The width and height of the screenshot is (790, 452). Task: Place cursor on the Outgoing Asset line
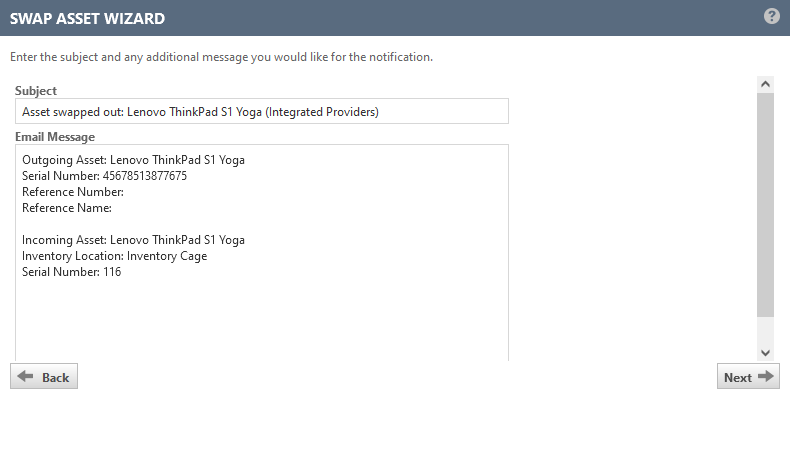[133, 160]
